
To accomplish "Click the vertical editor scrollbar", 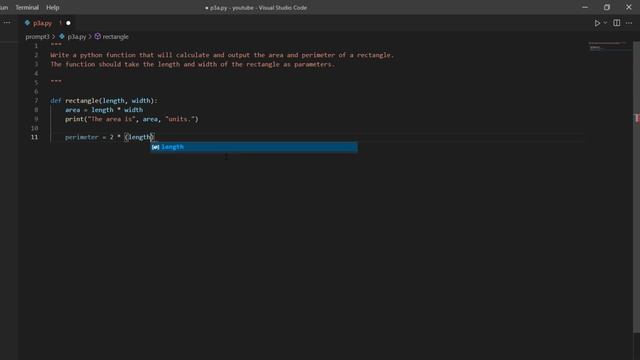I will (636, 188).
